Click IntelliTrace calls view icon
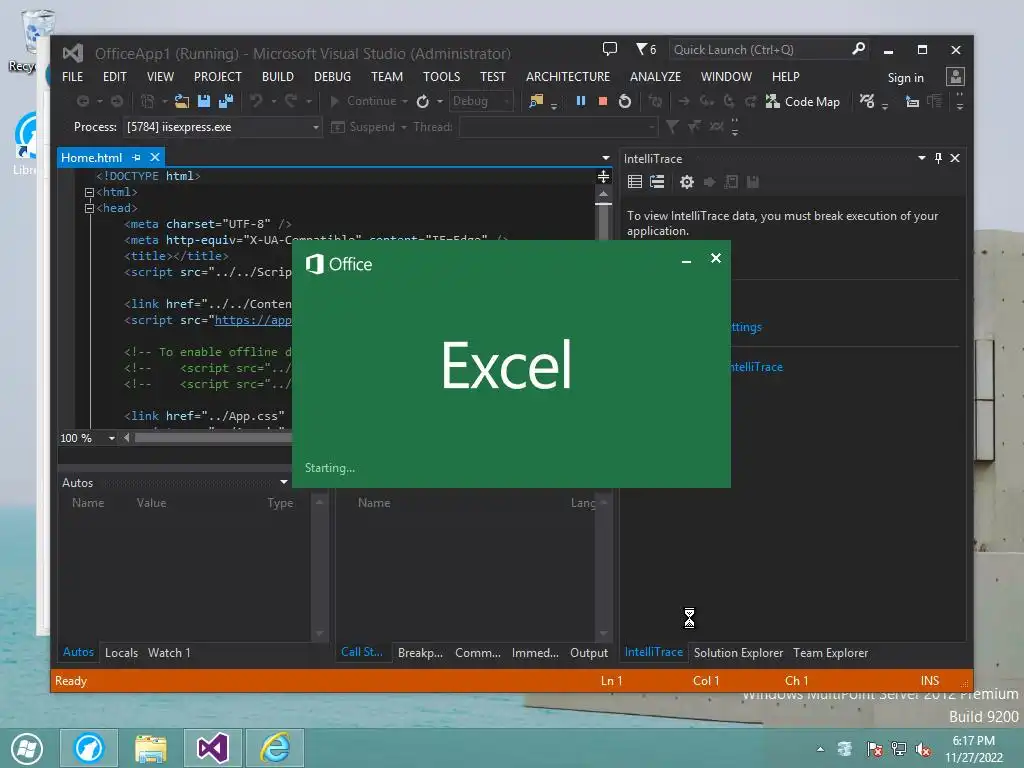This screenshot has height=768, width=1024. click(x=656, y=182)
